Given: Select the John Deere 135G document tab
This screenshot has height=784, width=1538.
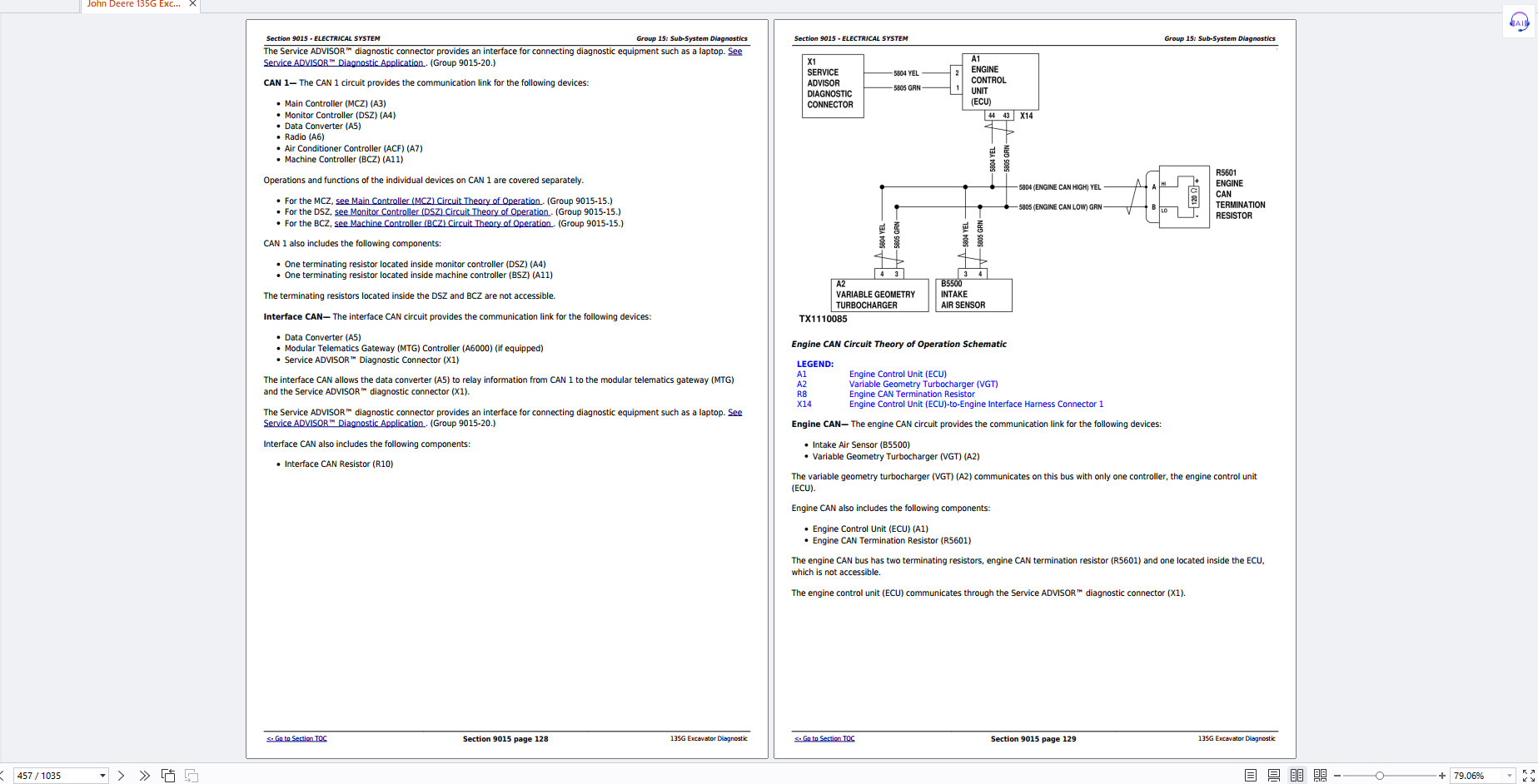Looking at the screenshot, I should [x=133, y=4].
